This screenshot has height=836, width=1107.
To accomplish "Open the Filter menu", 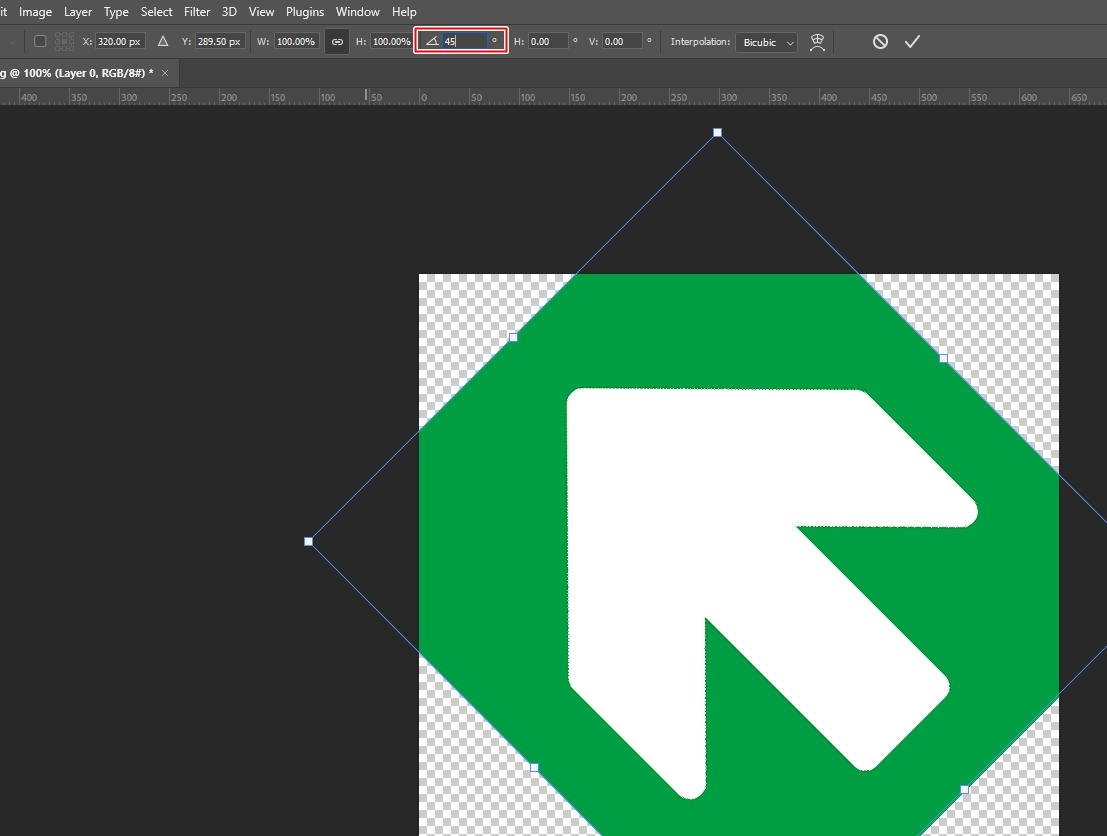I will pyautogui.click(x=197, y=12).
